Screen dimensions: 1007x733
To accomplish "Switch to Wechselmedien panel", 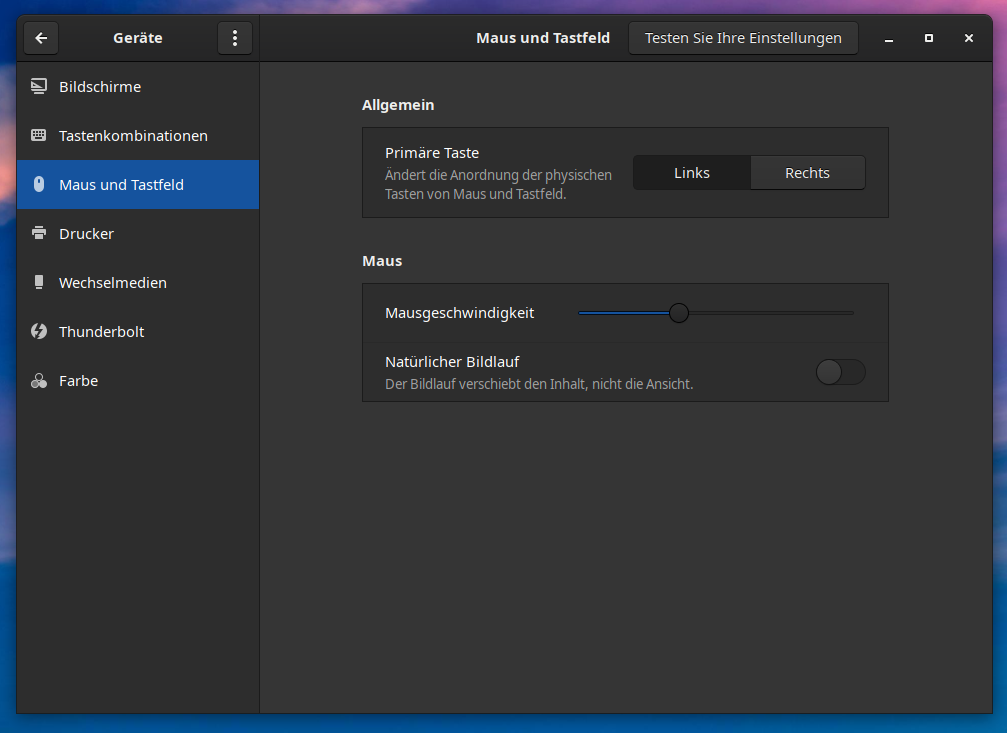I will tap(138, 283).
